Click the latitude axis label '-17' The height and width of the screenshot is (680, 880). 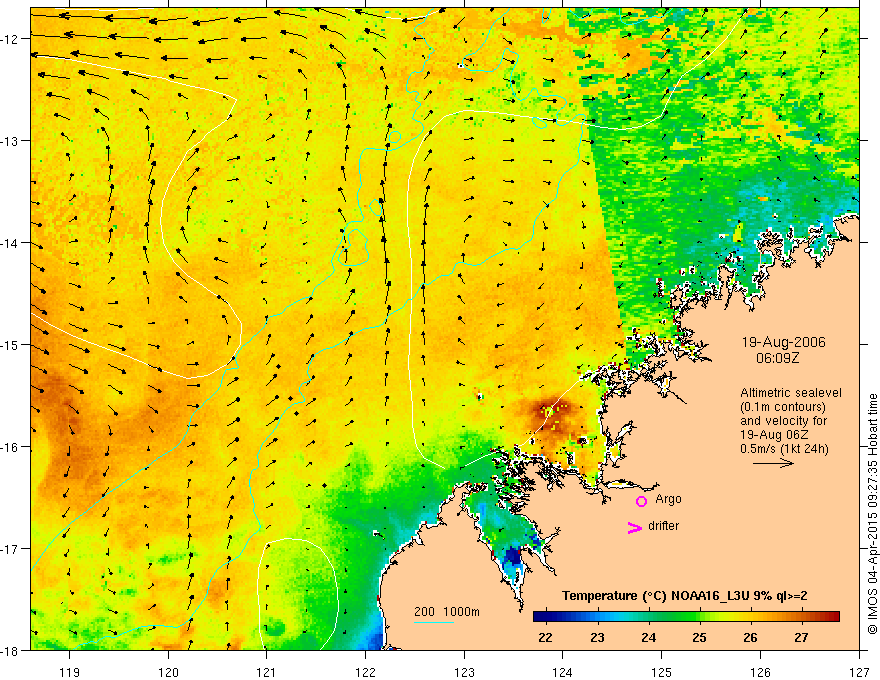click(11, 548)
